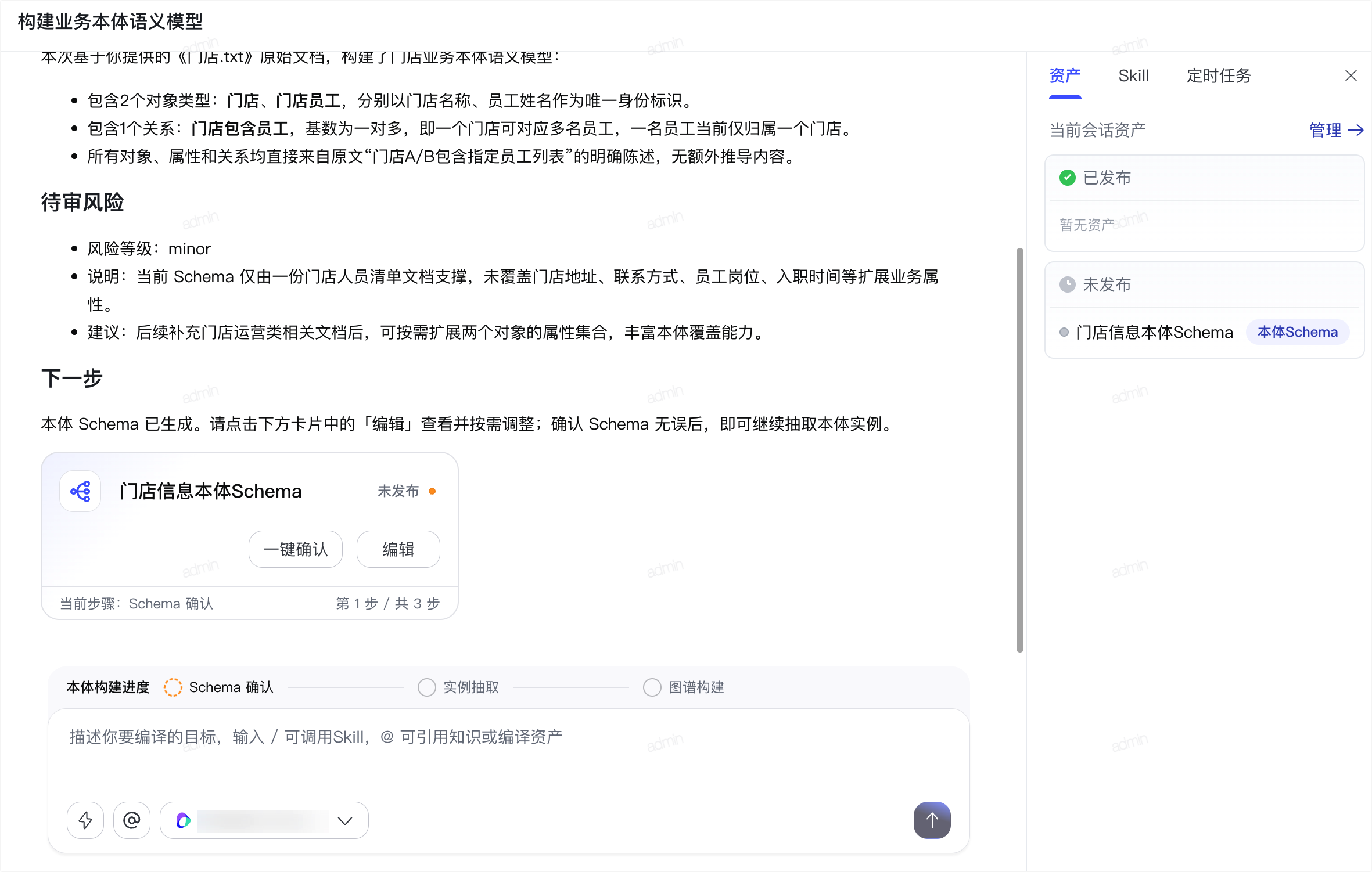Click the 一键确认 button
Viewport: 1372px width, 872px height.
coord(296,549)
